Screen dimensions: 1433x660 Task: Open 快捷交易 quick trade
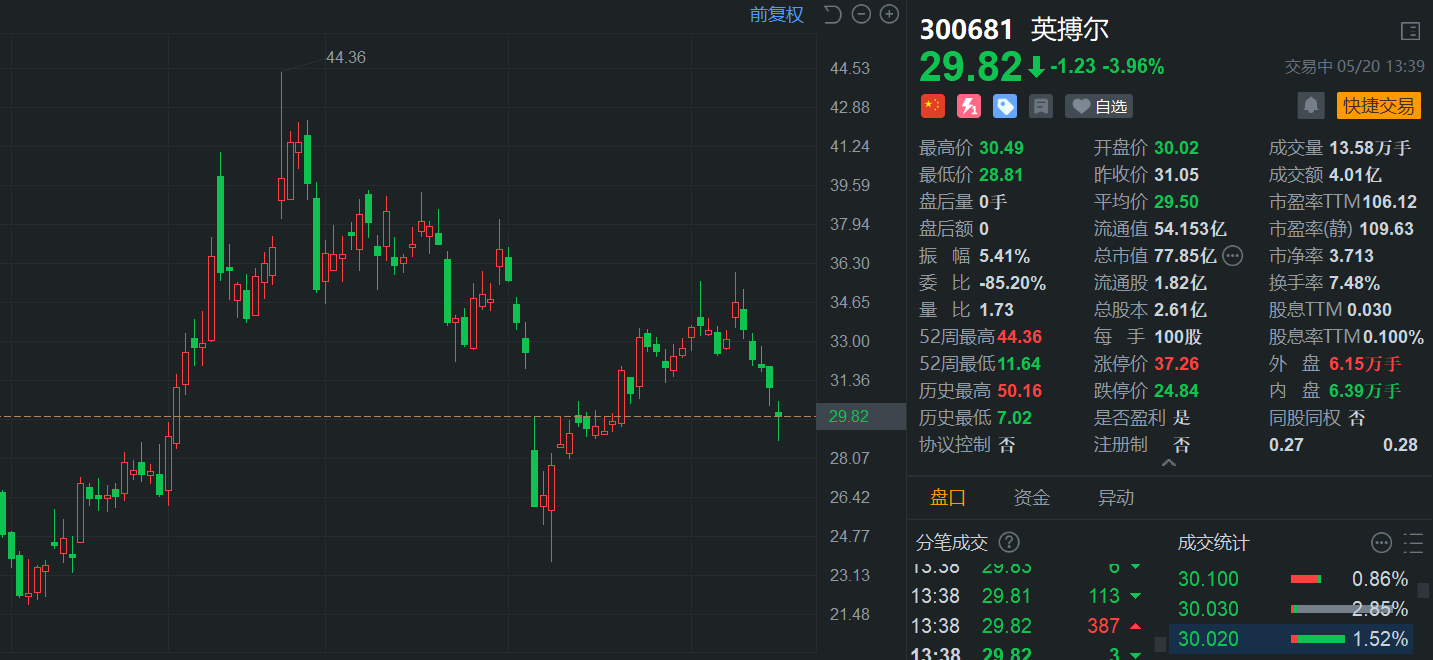click(x=1379, y=105)
